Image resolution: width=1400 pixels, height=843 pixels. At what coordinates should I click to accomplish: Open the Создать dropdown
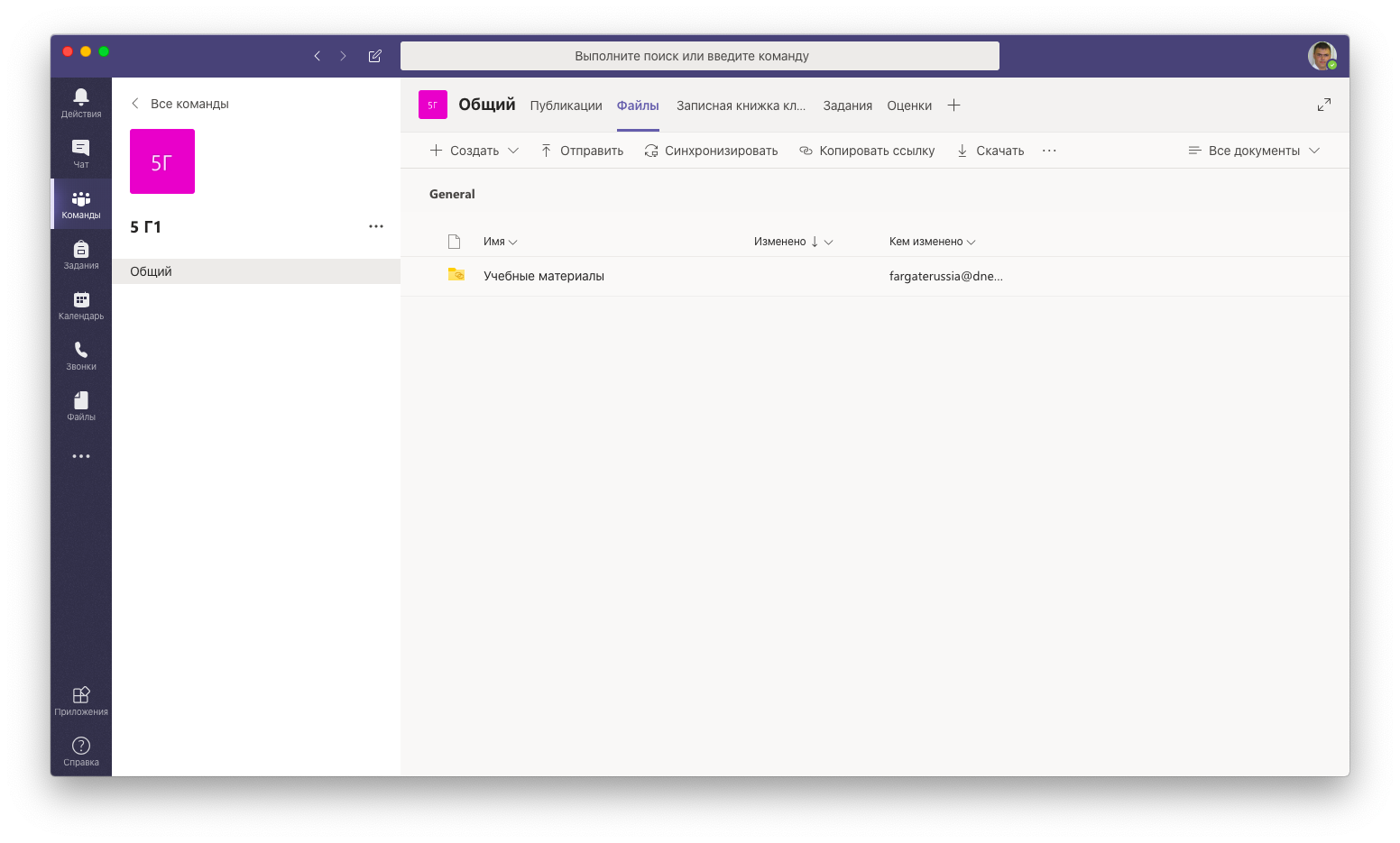474,151
